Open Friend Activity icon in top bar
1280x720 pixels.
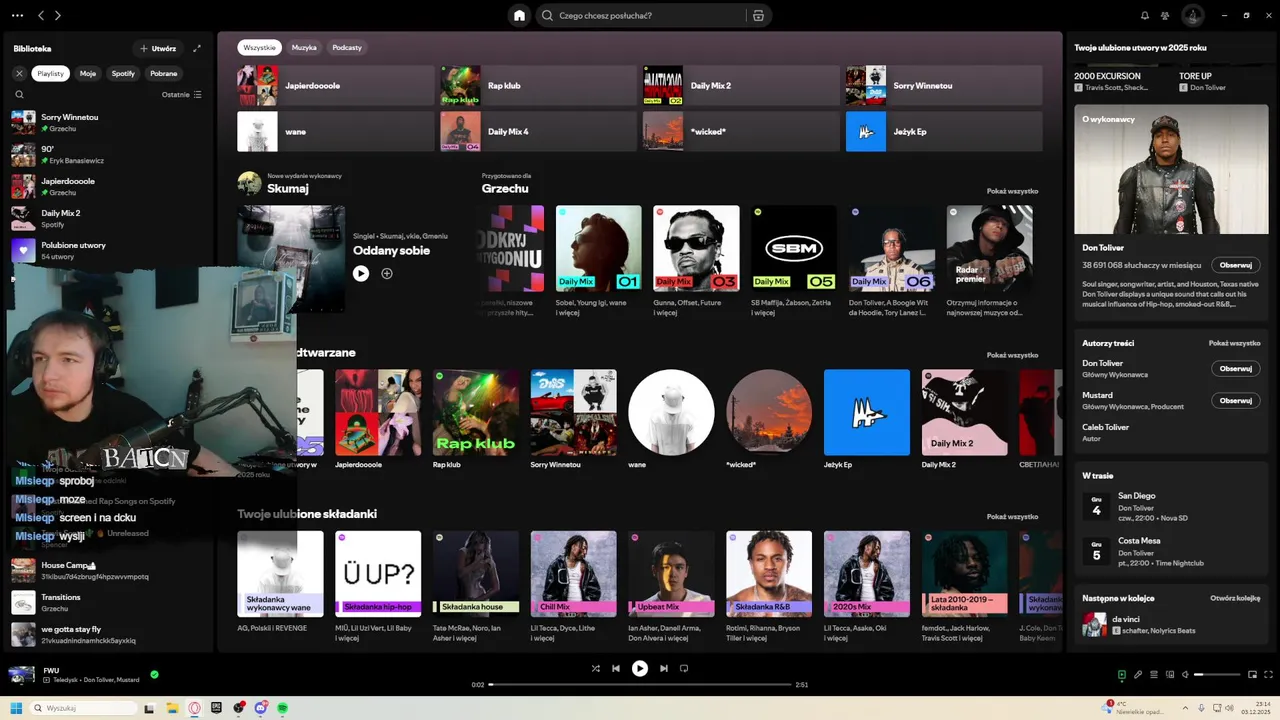click(1165, 16)
